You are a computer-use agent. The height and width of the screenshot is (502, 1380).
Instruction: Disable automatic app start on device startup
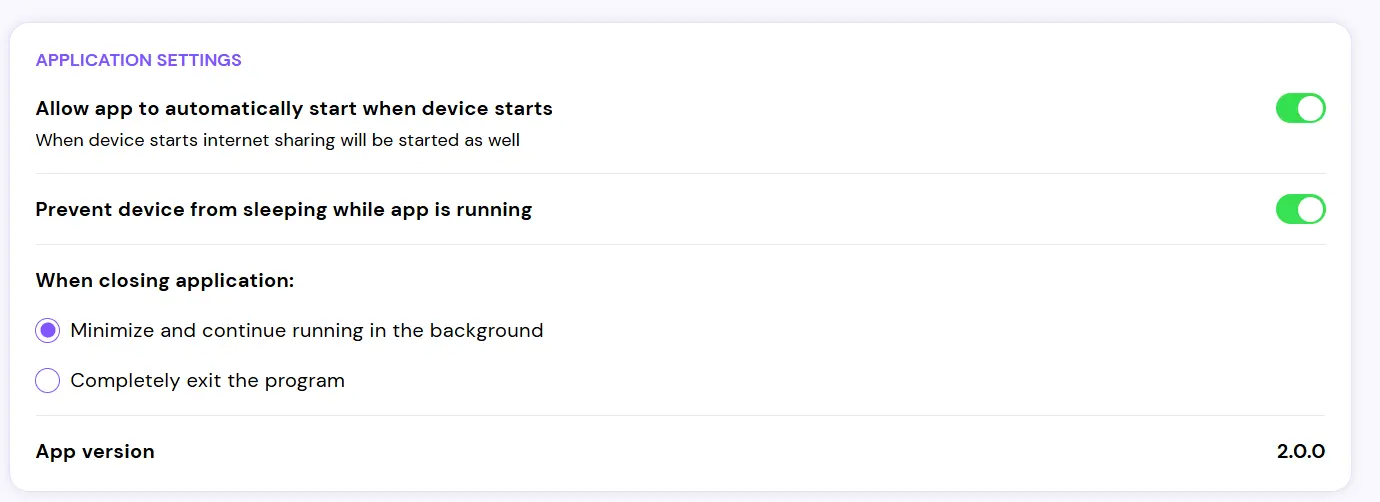point(1300,108)
